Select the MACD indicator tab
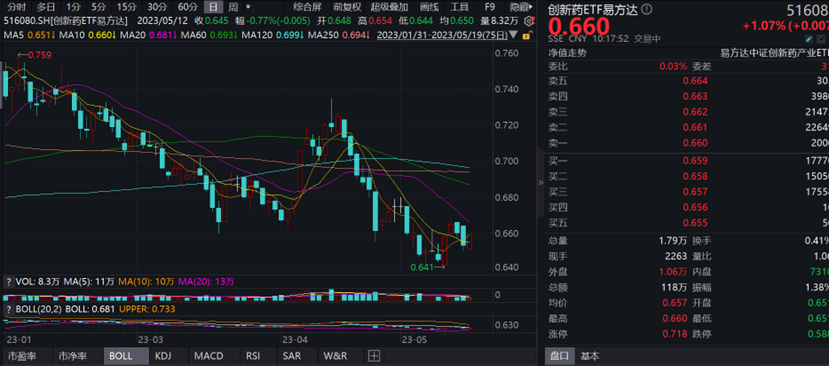The width and height of the screenshot is (829, 366). (208, 356)
